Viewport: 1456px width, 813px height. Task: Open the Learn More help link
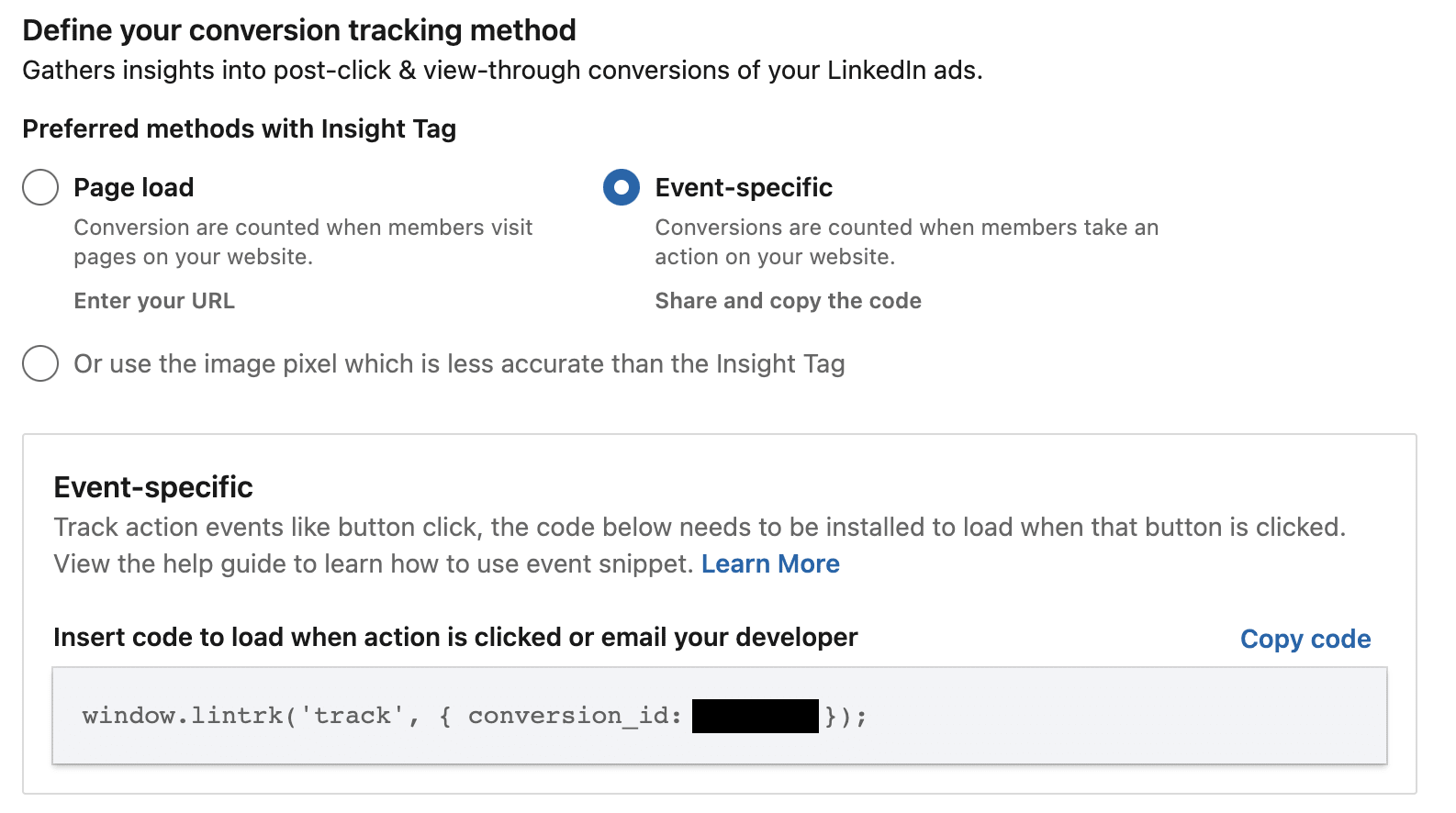coord(770,563)
